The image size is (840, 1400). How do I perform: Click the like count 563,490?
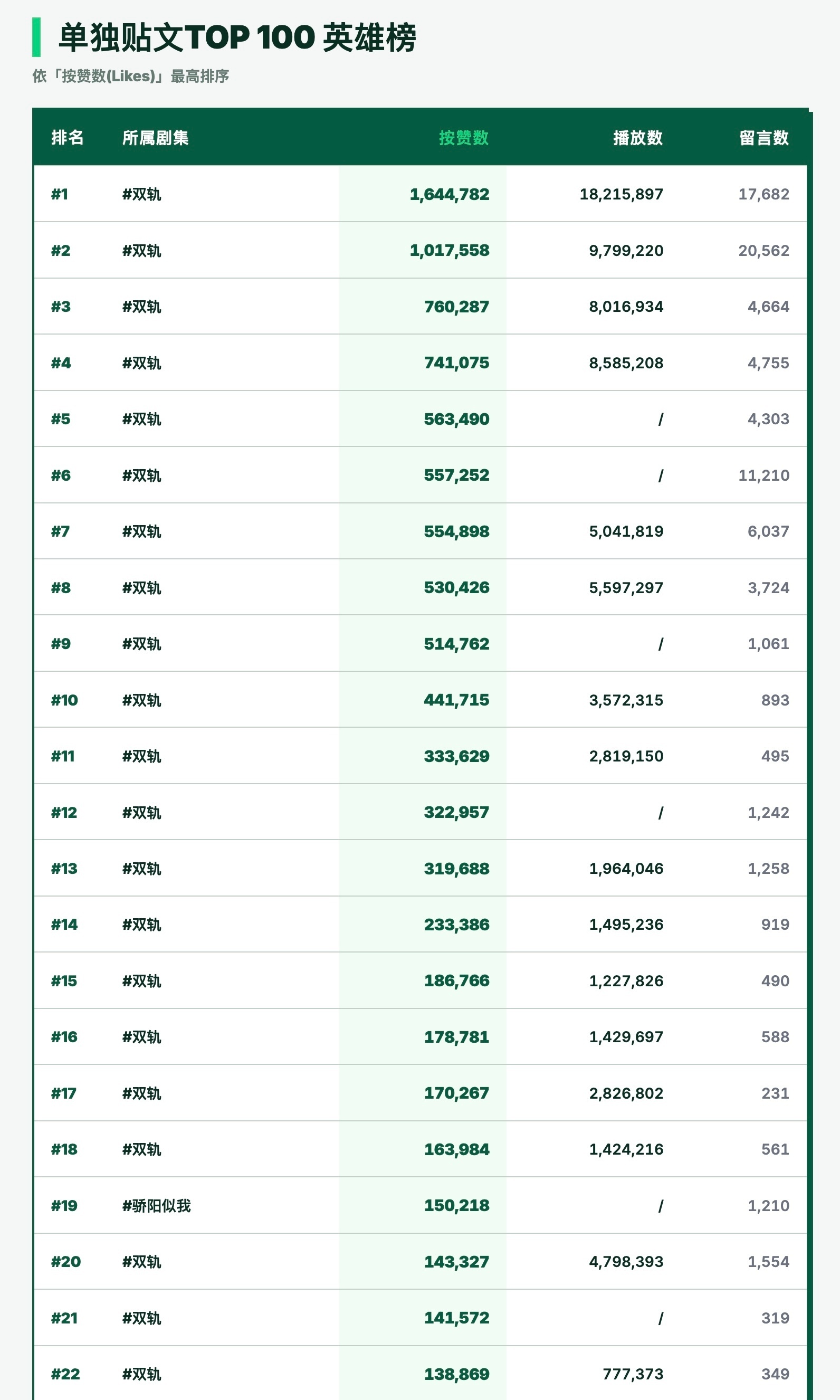[456, 419]
